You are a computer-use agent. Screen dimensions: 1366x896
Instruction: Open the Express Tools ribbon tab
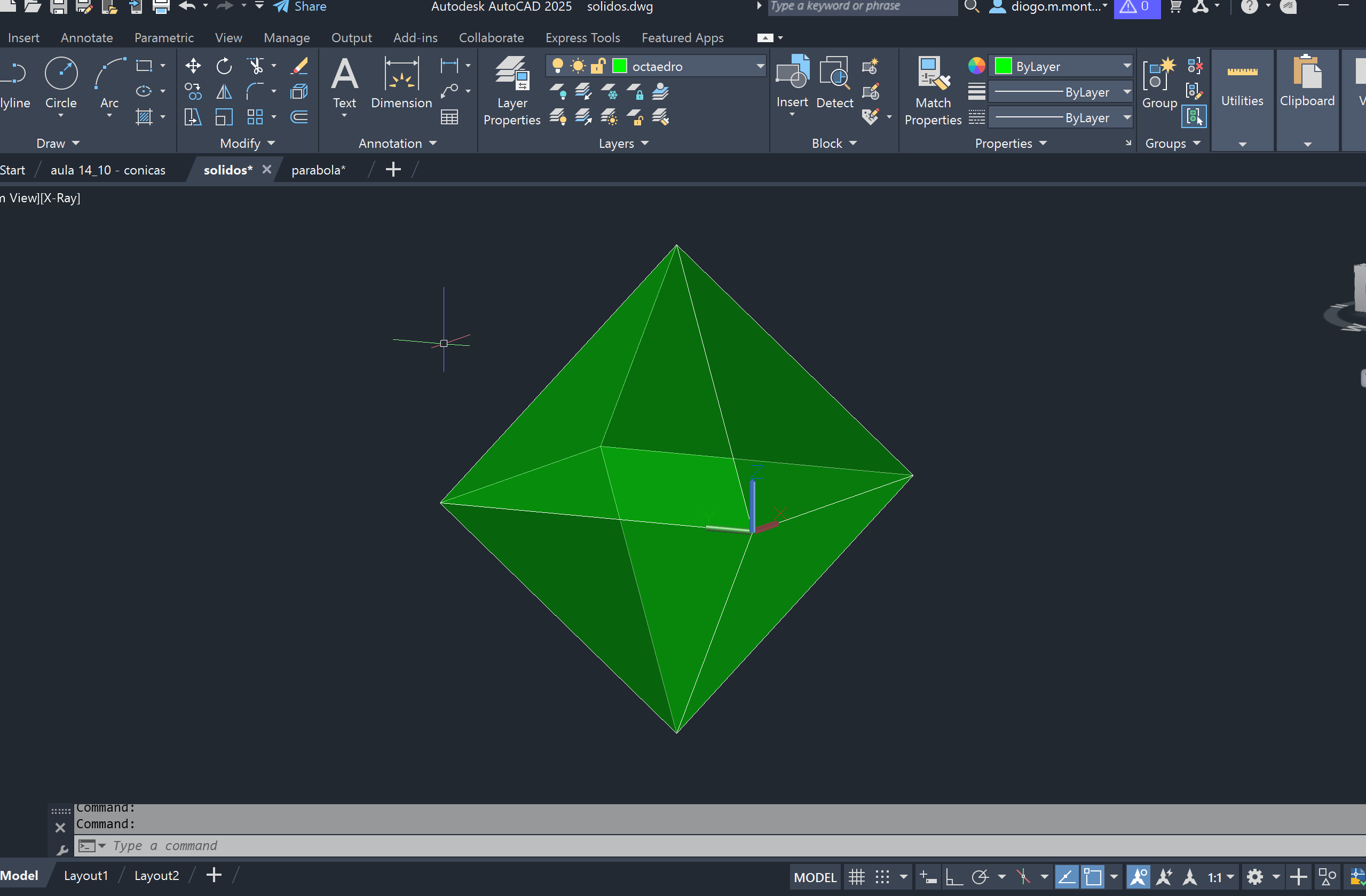coord(582,38)
